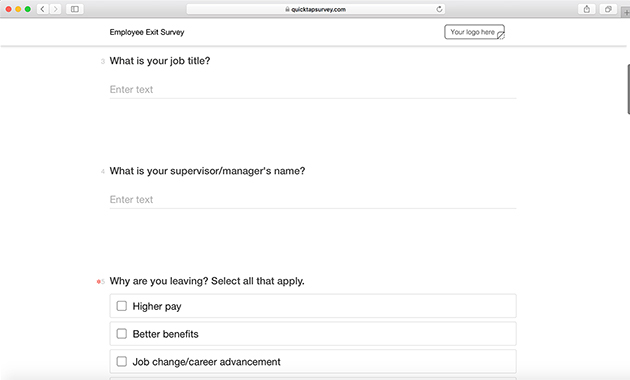Viewport: 630px width, 380px height.
Task: Click the Your logo here box
Action: 474,32
